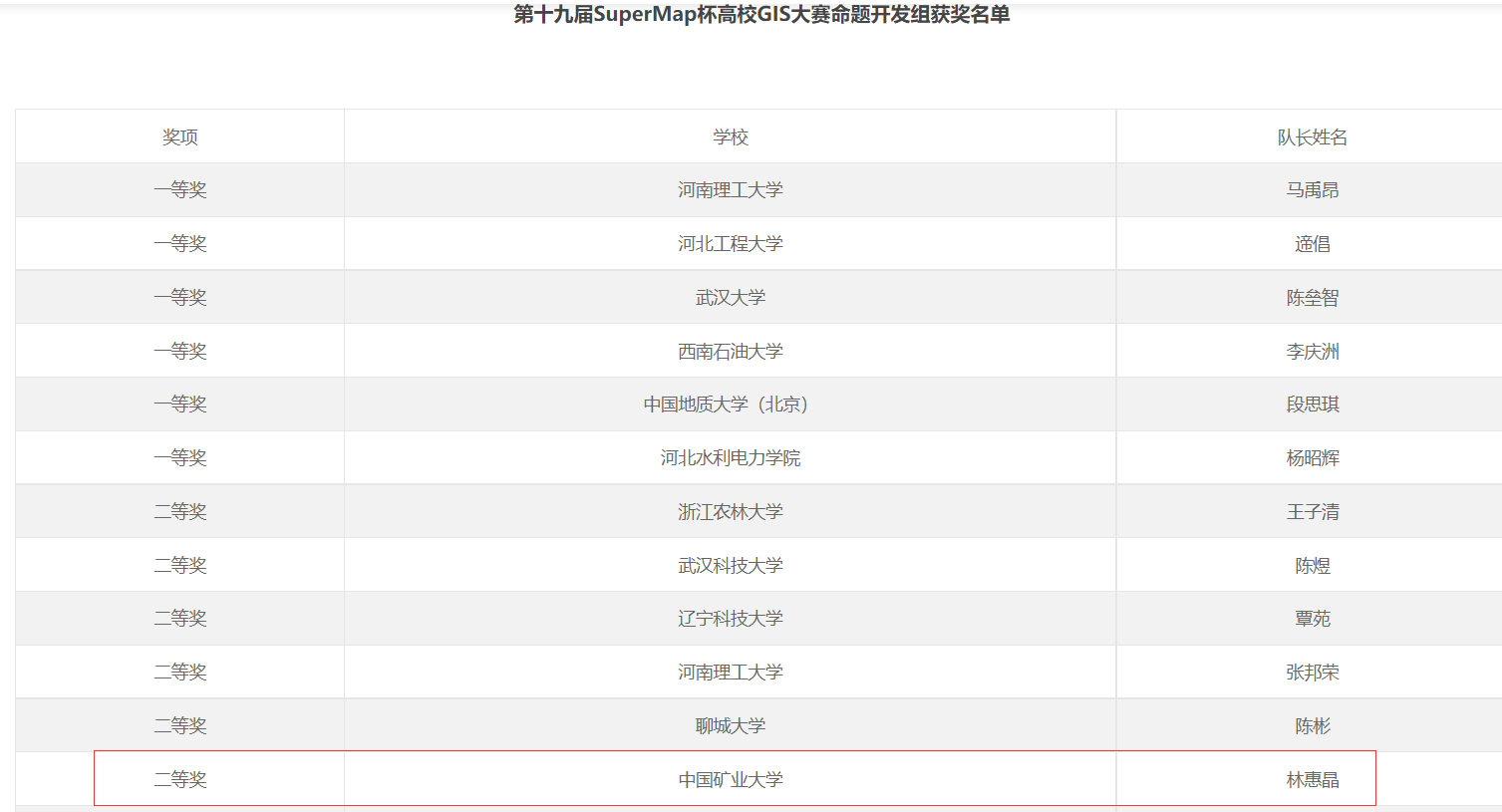1502x812 pixels.
Task: Select the 武汉大学 cell
Action: 730,298
